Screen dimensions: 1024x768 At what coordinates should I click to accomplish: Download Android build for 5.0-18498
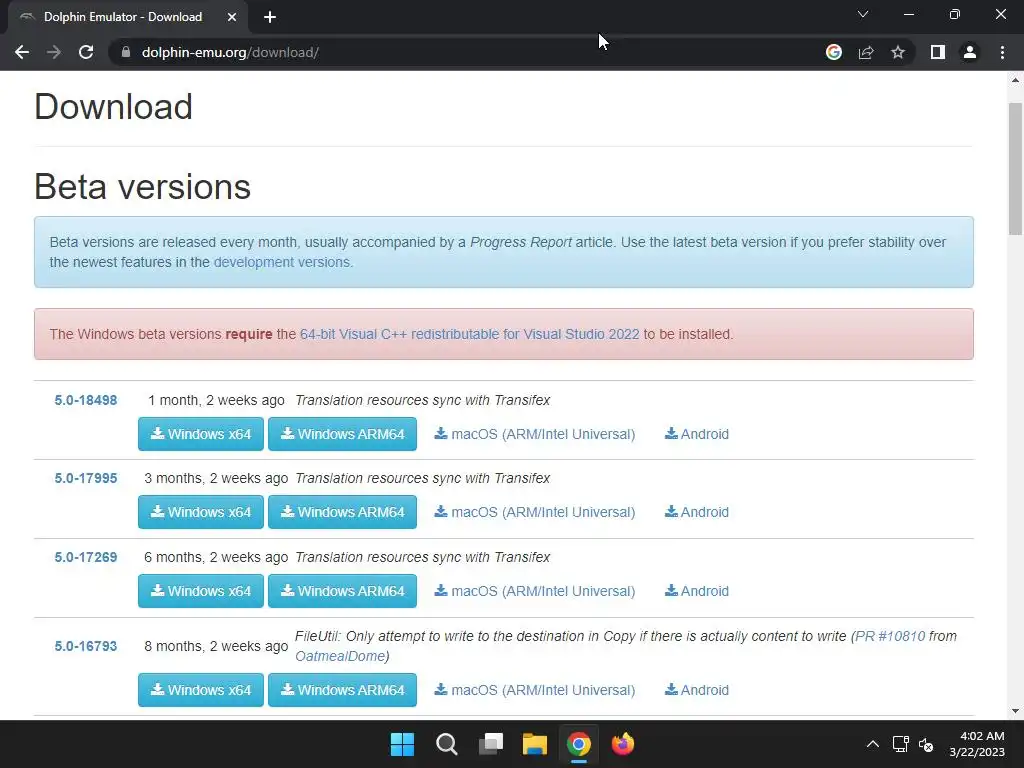coord(697,434)
